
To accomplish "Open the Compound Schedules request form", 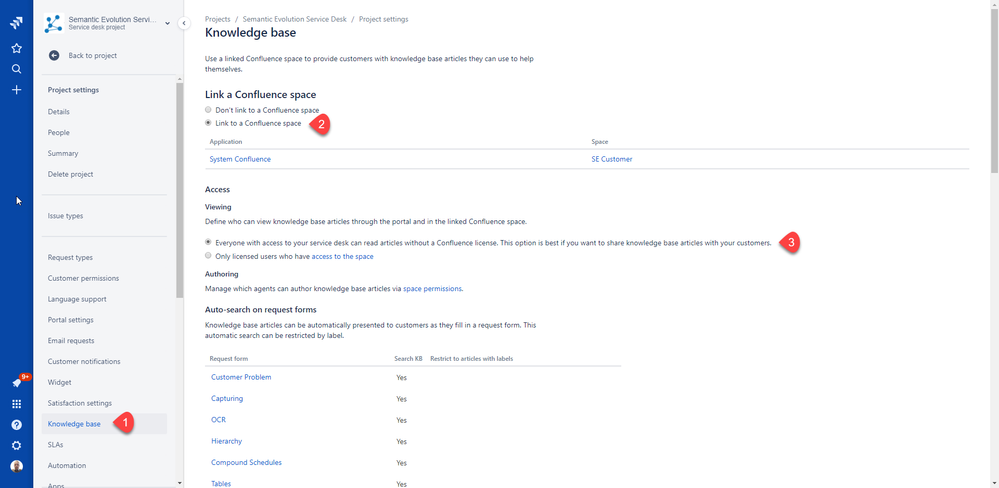I will tap(246, 463).
